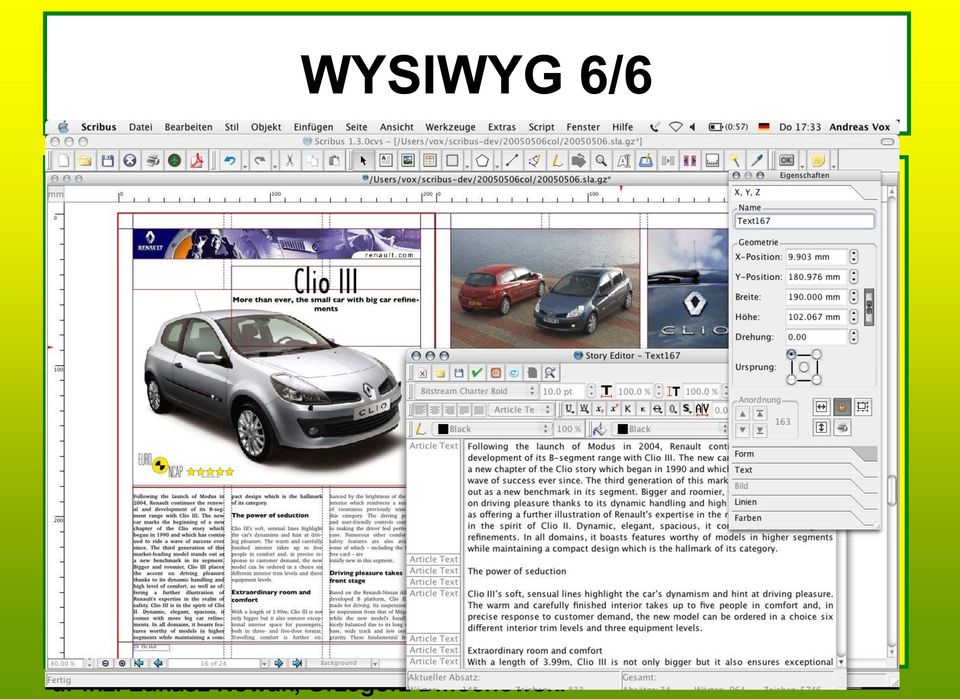Open the Background layer dropdown in status bar
Image resolution: width=960 pixels, height=699 pixels.
tap(343, 663)
